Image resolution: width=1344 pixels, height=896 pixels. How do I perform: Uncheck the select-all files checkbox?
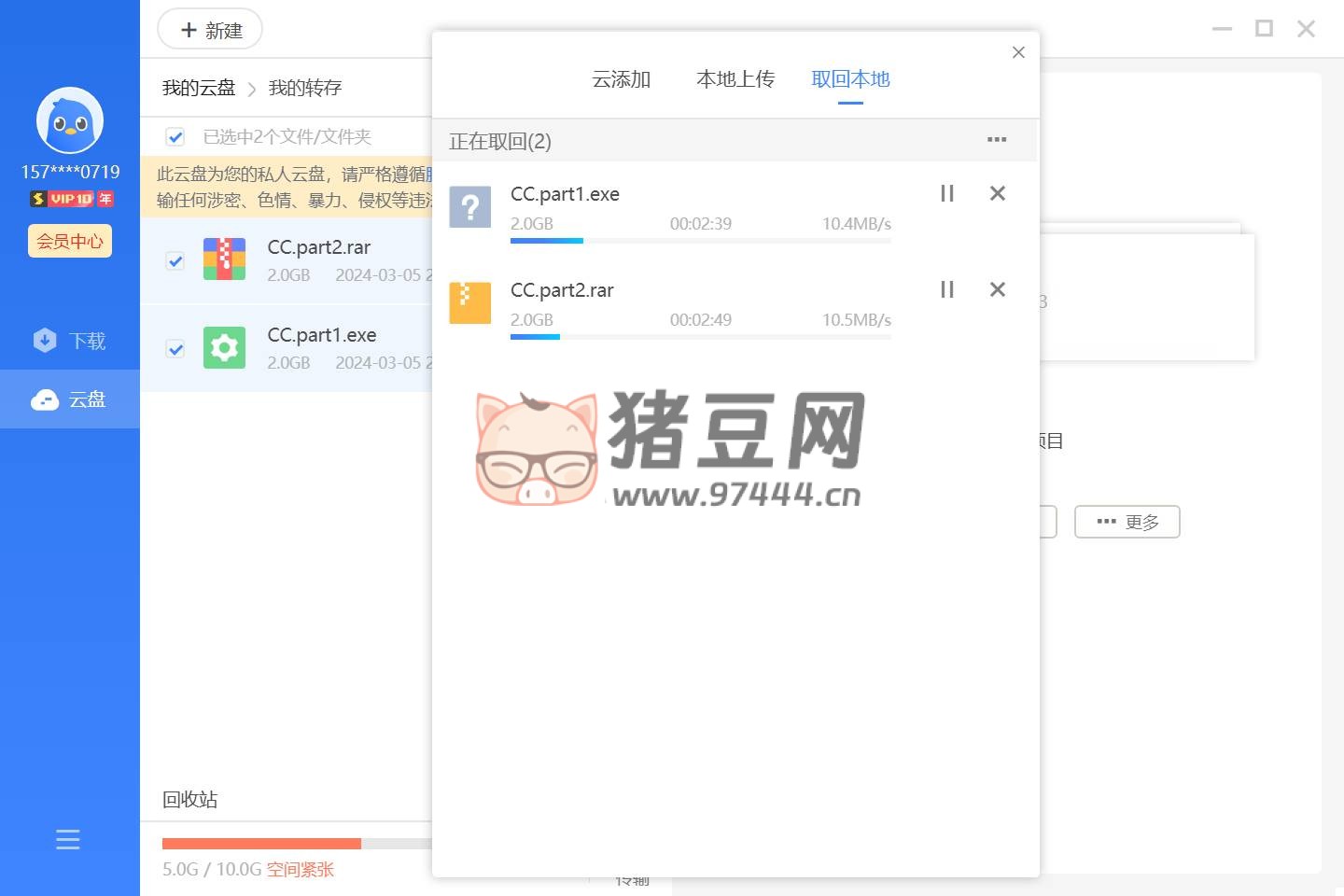coord(175,137)
